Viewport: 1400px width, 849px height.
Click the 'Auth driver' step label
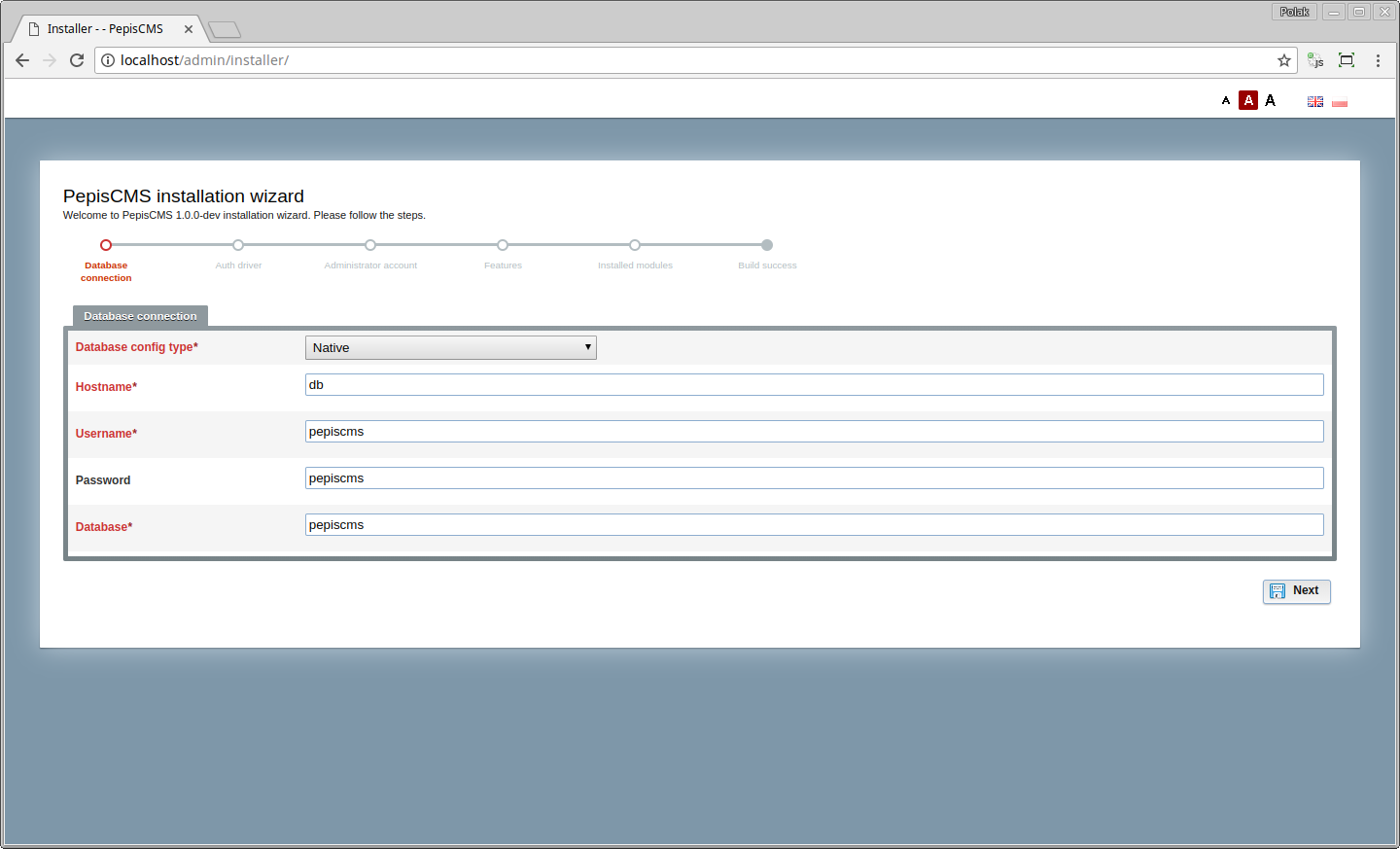click(238, 265)
